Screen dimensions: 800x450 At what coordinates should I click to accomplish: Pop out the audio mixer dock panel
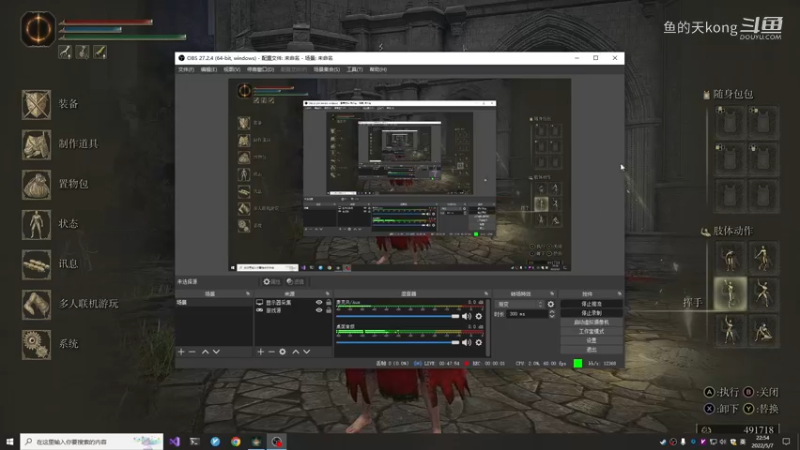click(486, 294)
